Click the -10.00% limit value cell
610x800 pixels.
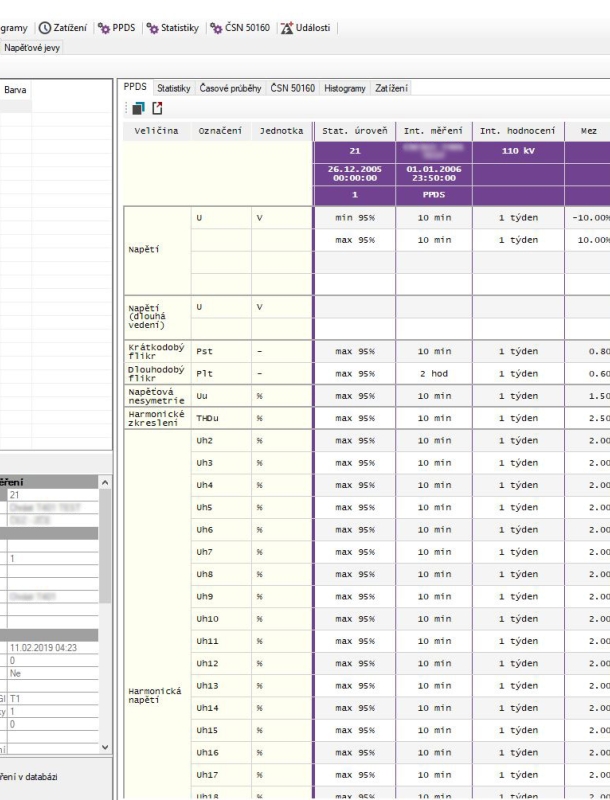588,218
